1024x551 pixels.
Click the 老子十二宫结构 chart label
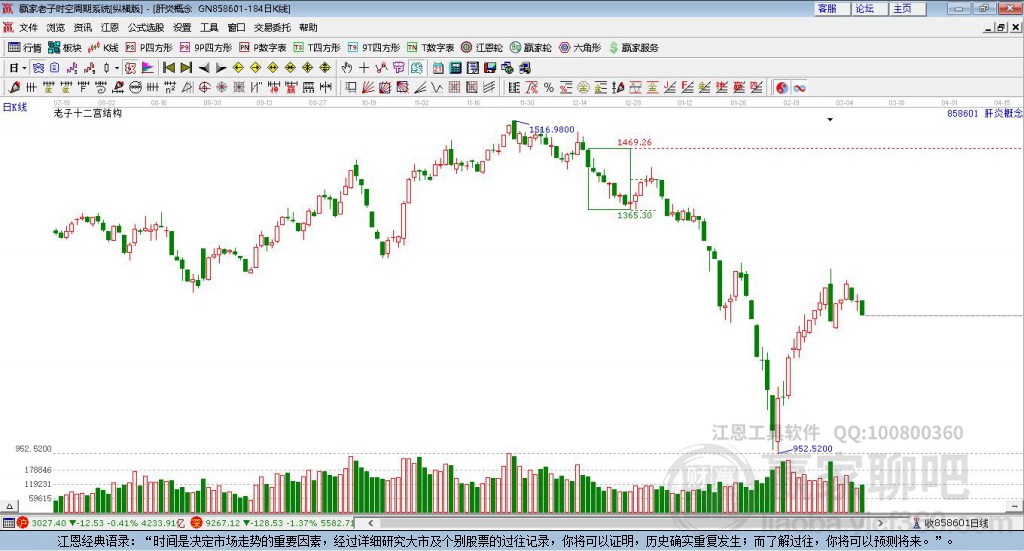[x=88, y=113]
